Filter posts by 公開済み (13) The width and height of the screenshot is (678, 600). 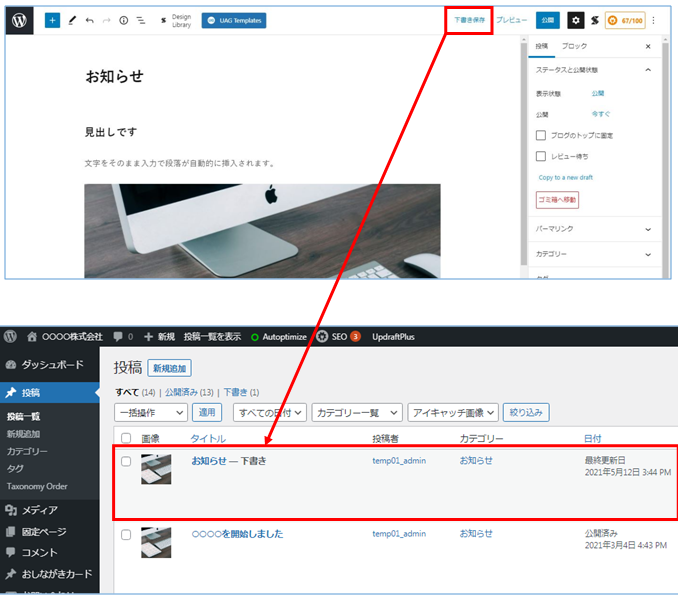pos(189,392)
